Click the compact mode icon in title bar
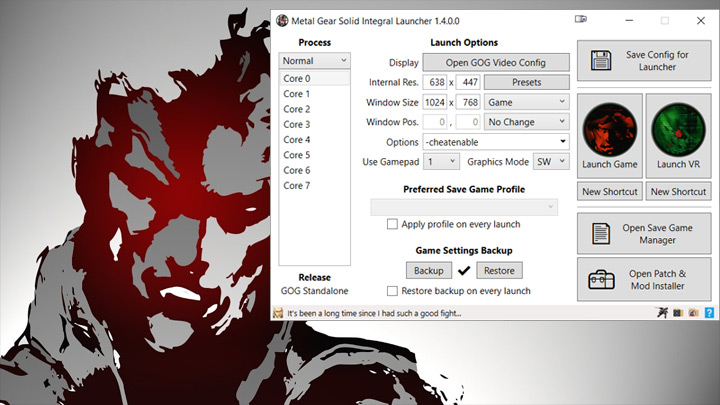 (x=581, y=19)
